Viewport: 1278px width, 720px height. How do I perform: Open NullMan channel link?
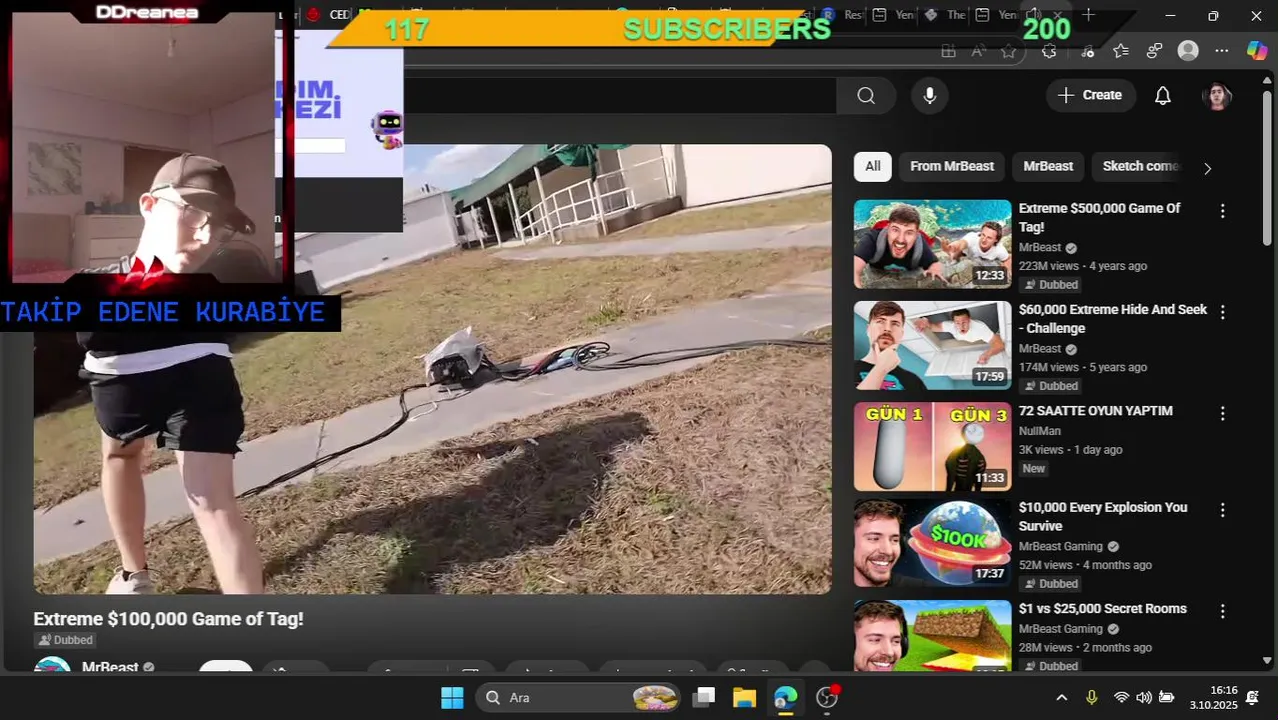click(x=1040, y=431)
